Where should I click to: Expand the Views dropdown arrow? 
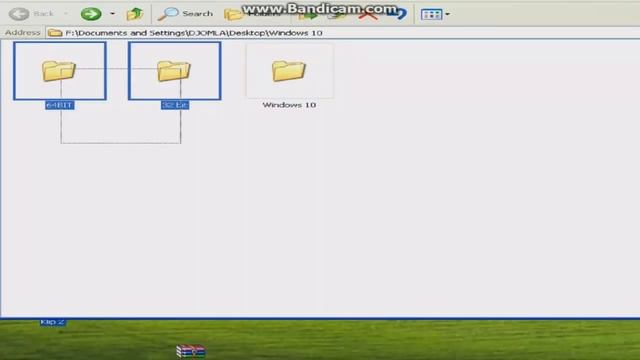pos(448,14)
